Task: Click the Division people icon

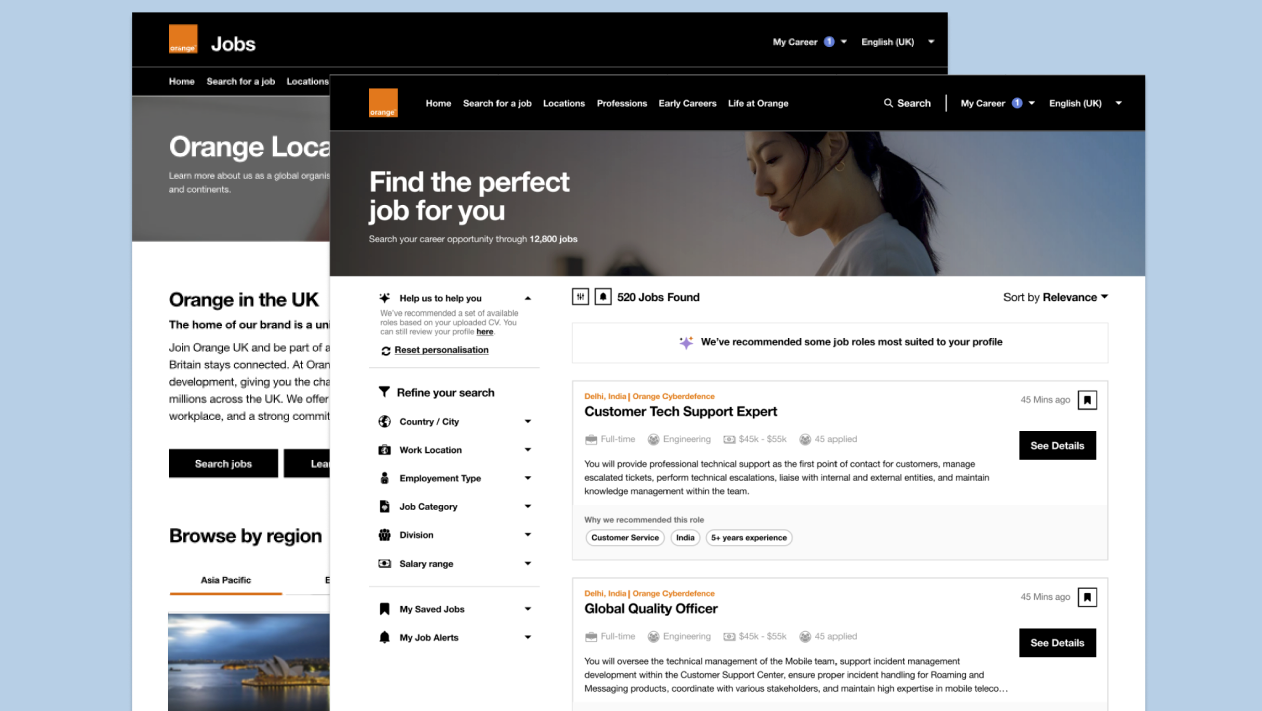Action: (x=384, y=535)
